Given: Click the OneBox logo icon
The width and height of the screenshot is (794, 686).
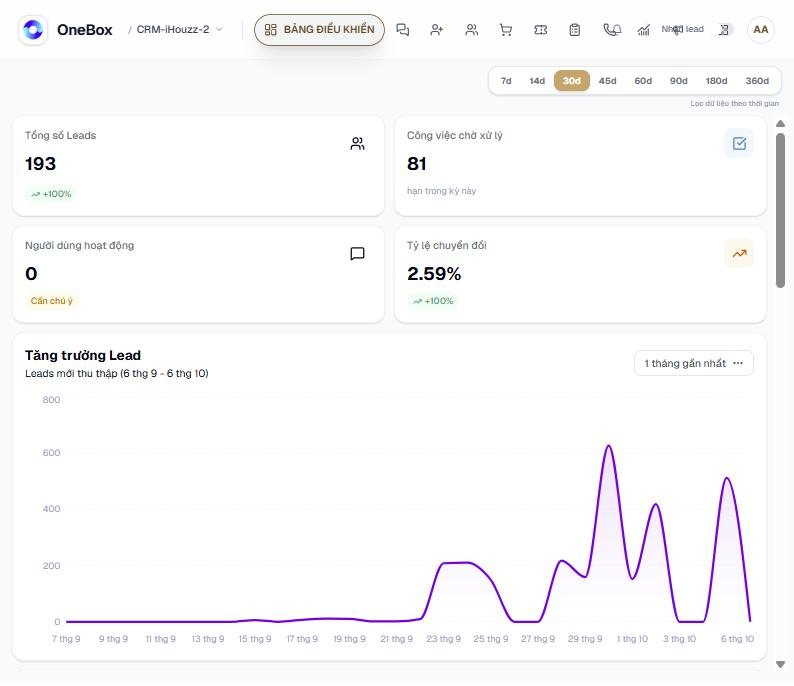Looking at the screenshot, I should (33, 30).
